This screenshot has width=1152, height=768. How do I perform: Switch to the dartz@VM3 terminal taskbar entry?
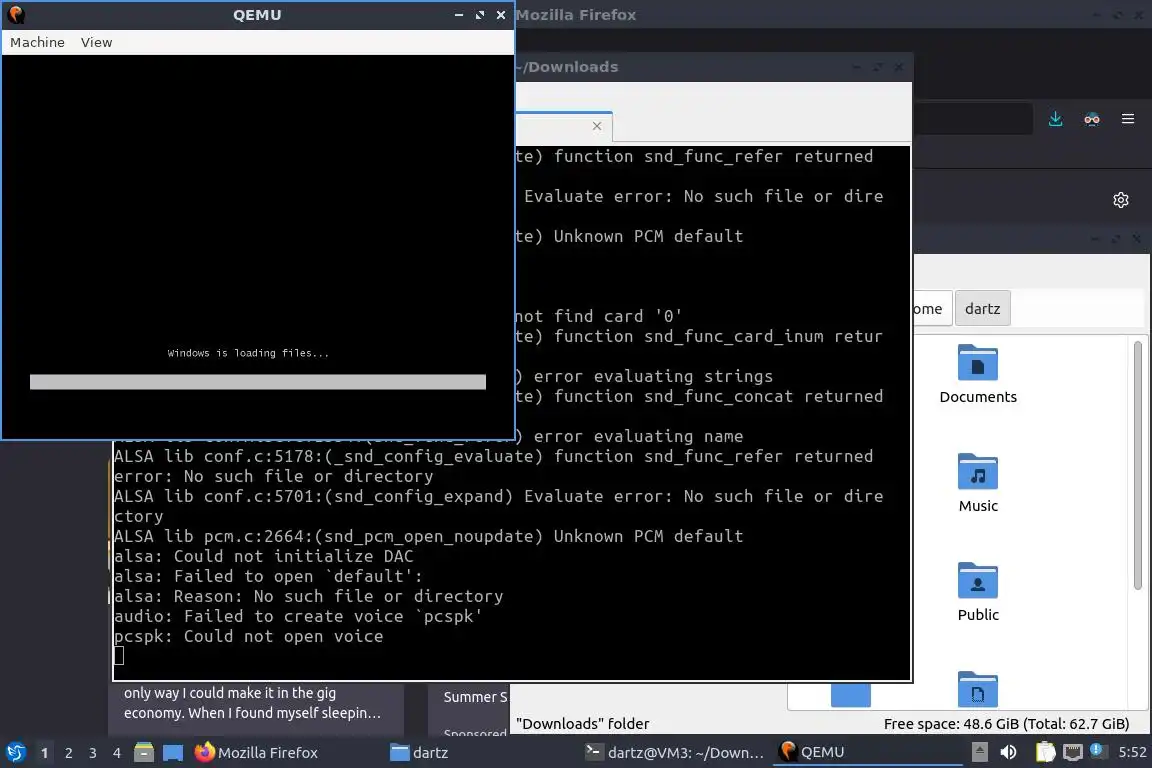point(674,752)
